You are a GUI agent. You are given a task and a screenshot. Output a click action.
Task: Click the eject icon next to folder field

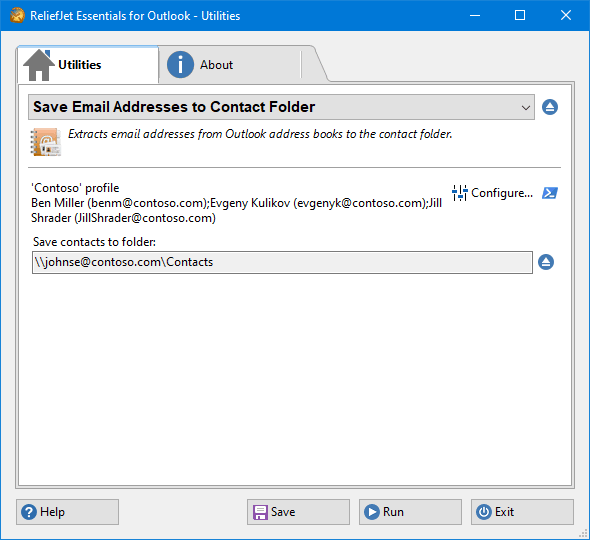point(546,262)
